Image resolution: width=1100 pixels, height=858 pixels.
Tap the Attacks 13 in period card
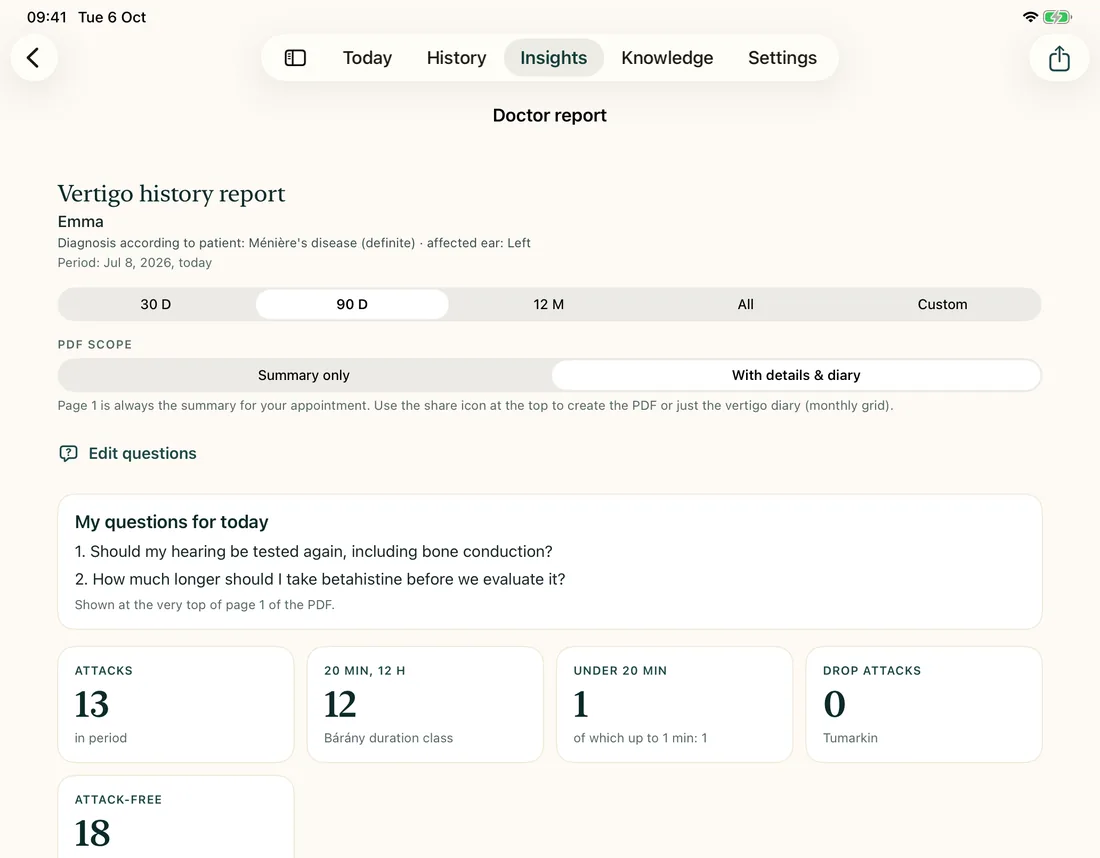click(175, 704)
